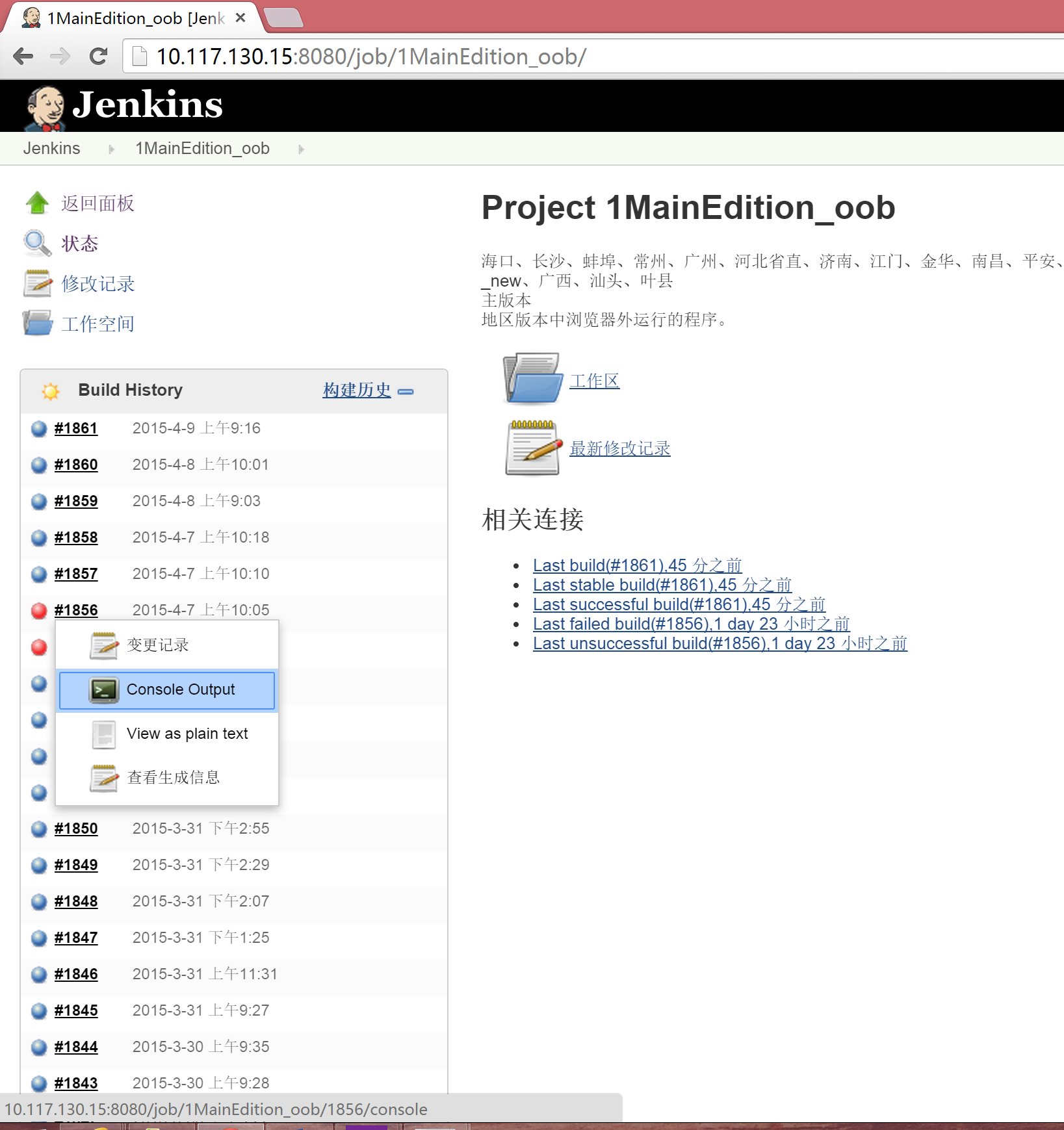The height and width of the screenshot is (1130, 1064).
Task: Click the blue status ball of build #1844
Action: (x=39, y=1047)
